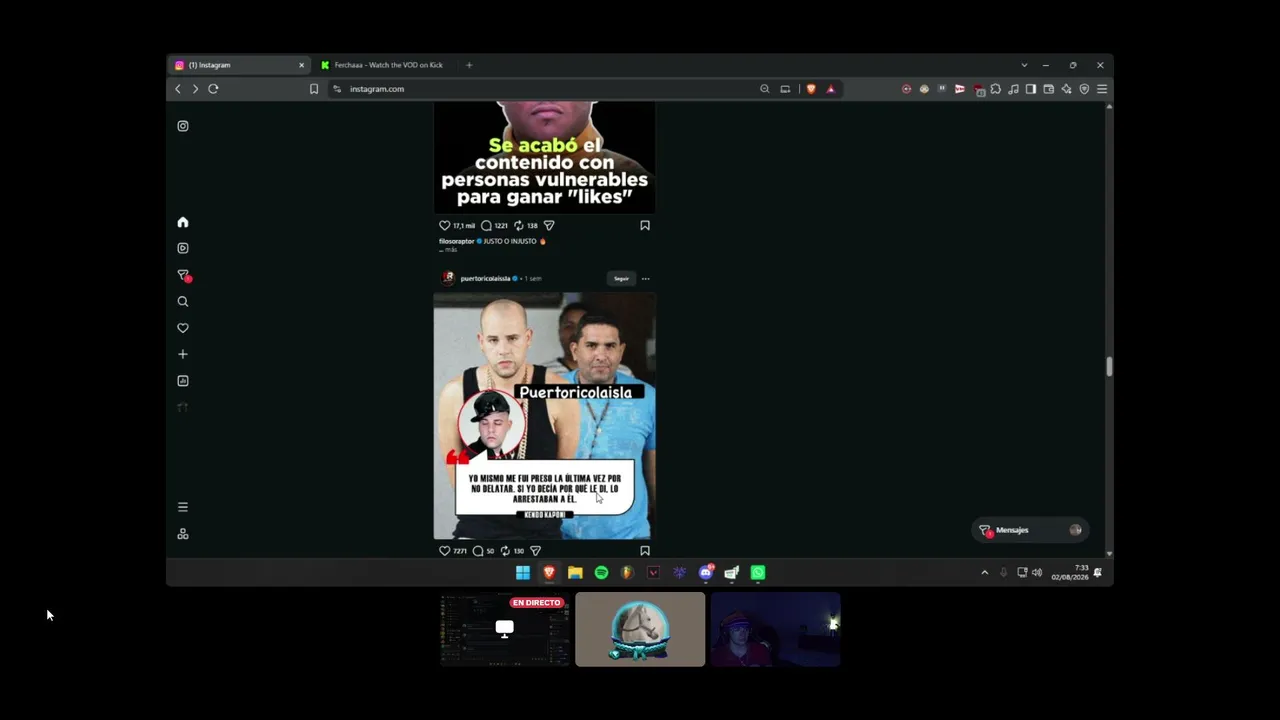Viewport: 1280px width, 720px height.
Task: Expand the browser tab search dropdown
Action: [1024, 65]
